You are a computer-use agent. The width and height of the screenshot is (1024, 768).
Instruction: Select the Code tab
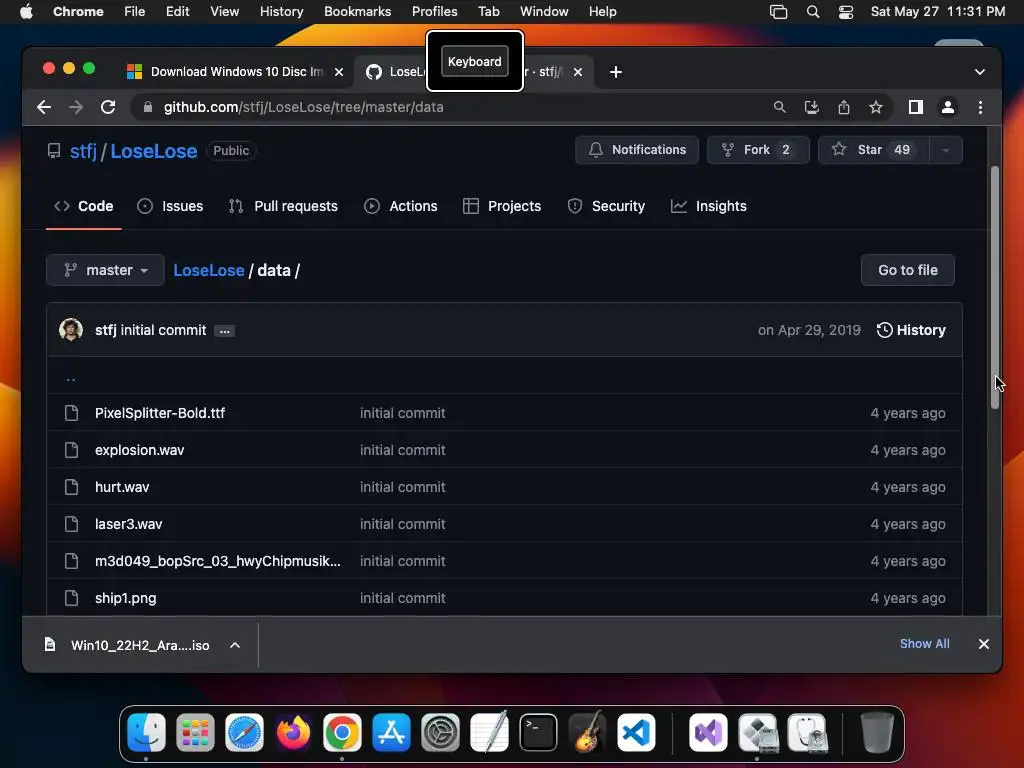point(84,206)
